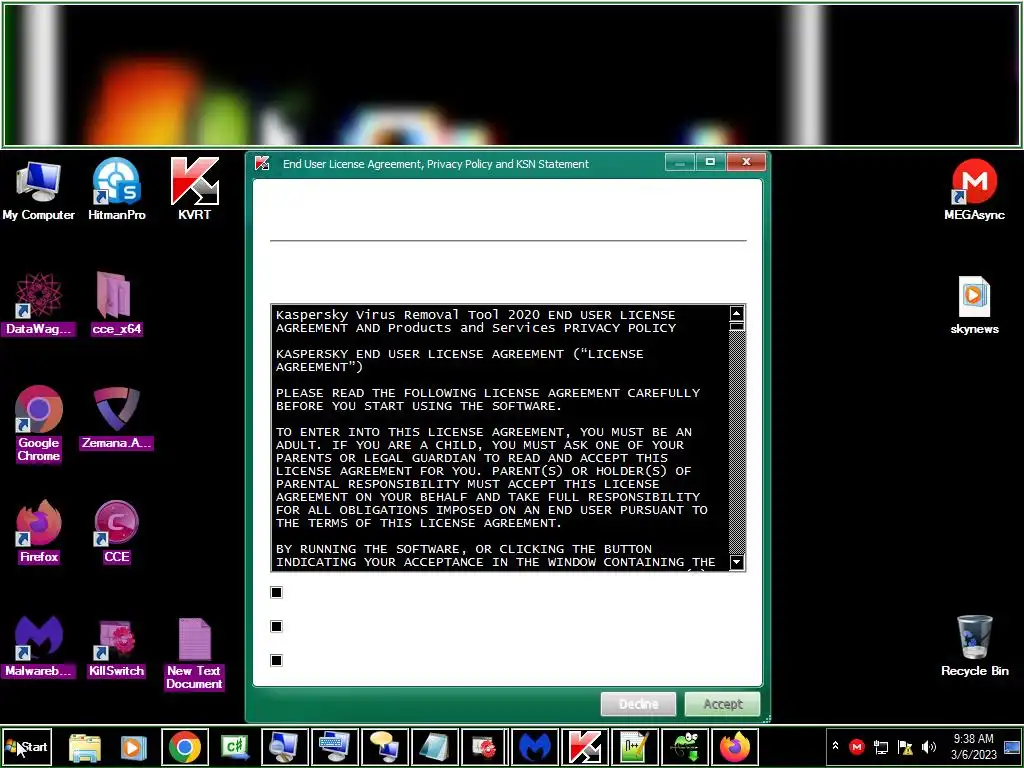
Task: Open File Explorer from the taskbar
Action: (x=85, y=747)
